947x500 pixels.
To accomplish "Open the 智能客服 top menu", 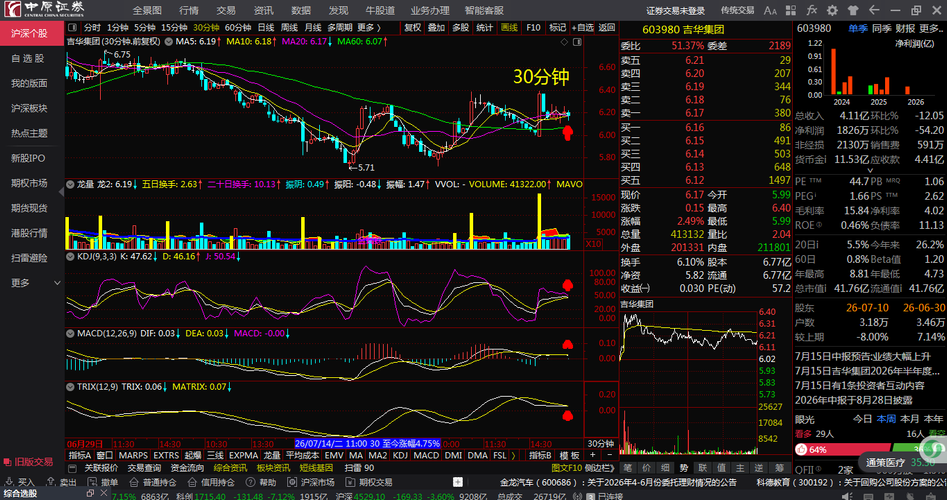I will 484,10.
